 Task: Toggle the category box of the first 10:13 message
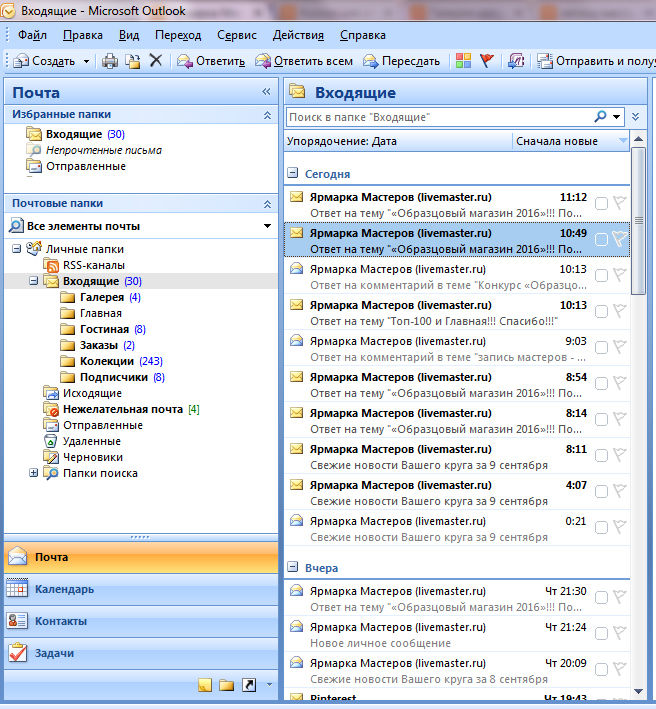[601, 275]
